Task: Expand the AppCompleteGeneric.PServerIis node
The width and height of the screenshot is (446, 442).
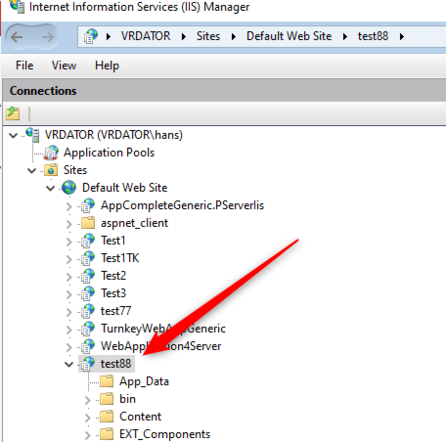Action: 69,206
